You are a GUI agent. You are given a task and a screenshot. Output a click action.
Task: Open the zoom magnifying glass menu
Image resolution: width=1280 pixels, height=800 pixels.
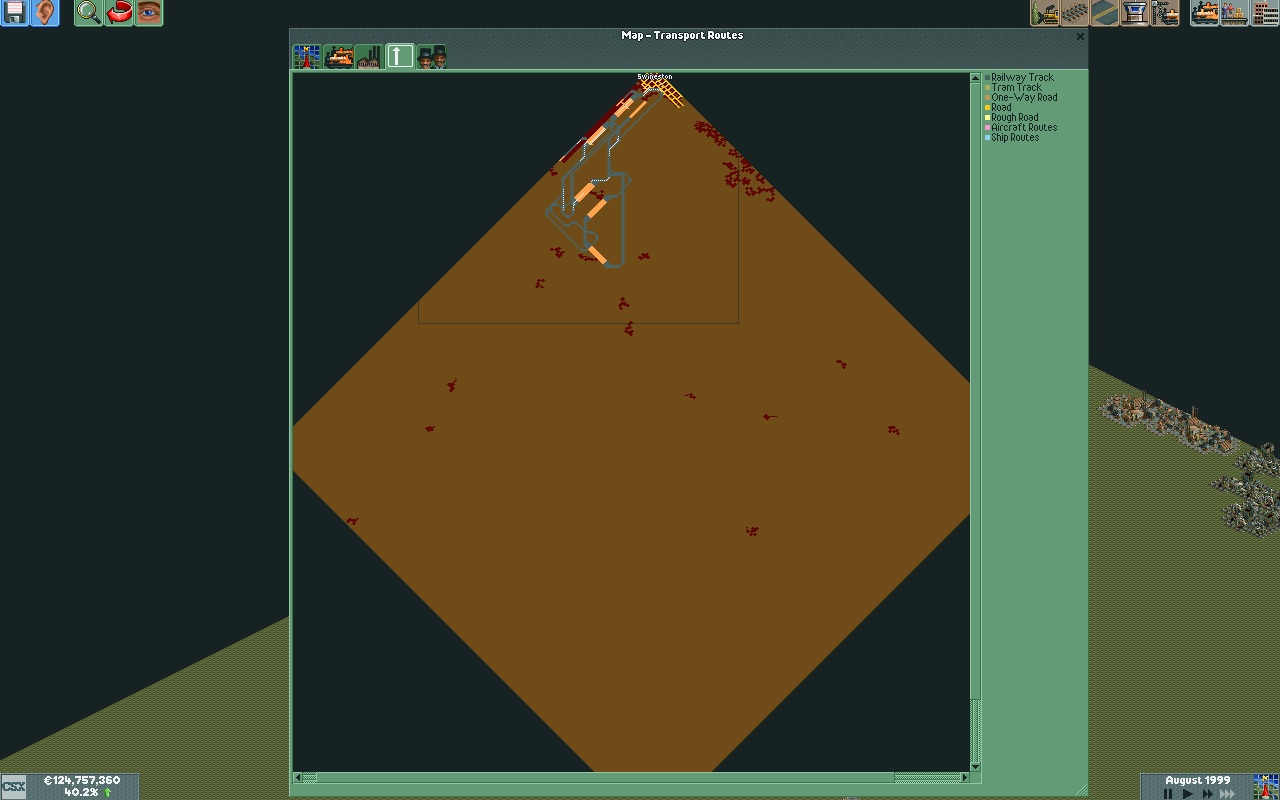88,13
